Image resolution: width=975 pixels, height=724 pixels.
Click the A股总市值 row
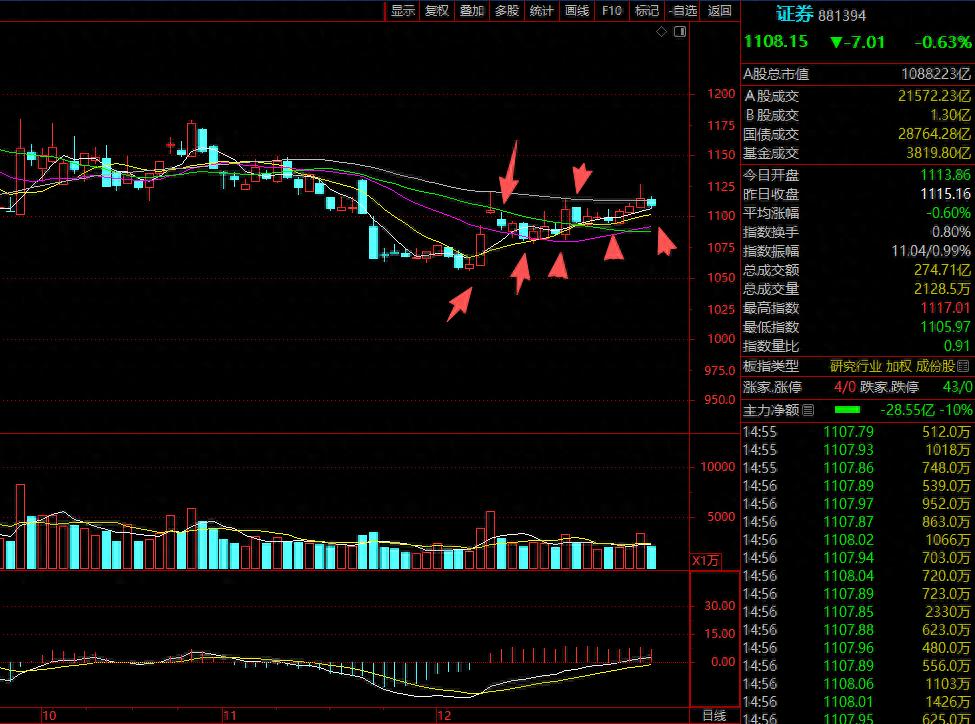tap(857, 74)
